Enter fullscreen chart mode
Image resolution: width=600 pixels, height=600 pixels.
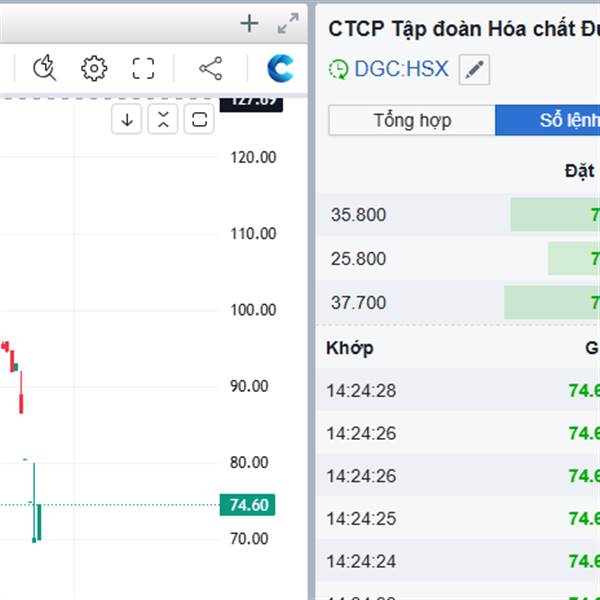point(144,68)
